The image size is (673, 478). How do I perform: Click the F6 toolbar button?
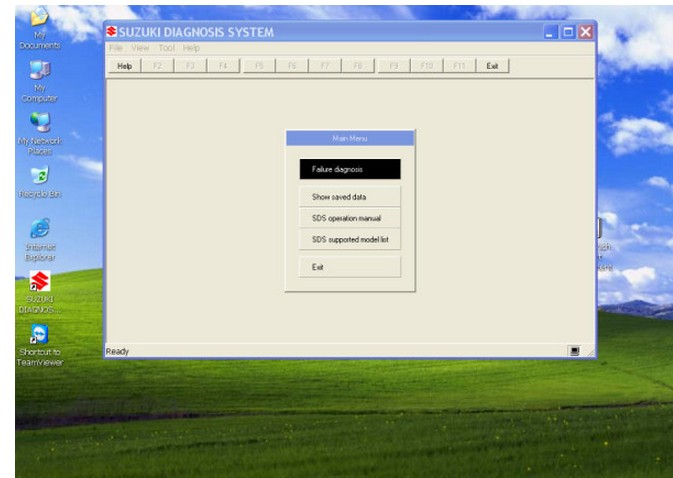[292, 66]
